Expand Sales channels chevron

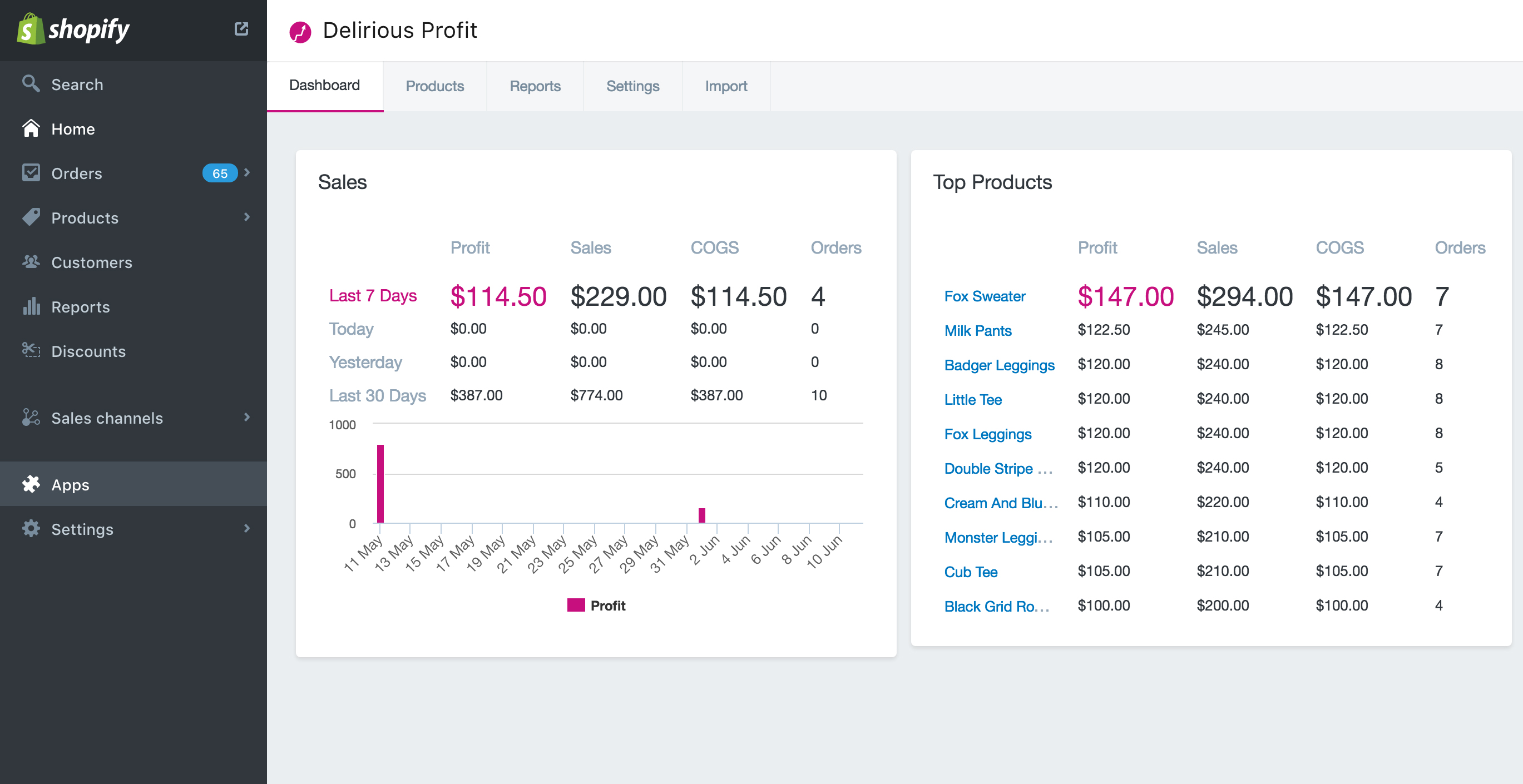coord(247,417)
